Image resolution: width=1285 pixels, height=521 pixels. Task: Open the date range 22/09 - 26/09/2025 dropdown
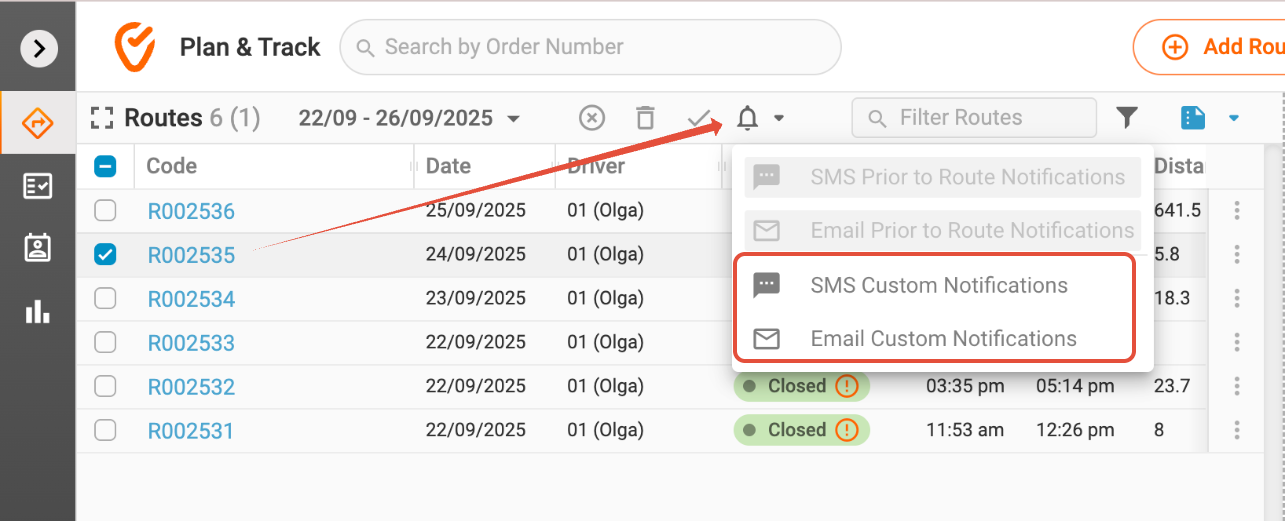(410, 118)
